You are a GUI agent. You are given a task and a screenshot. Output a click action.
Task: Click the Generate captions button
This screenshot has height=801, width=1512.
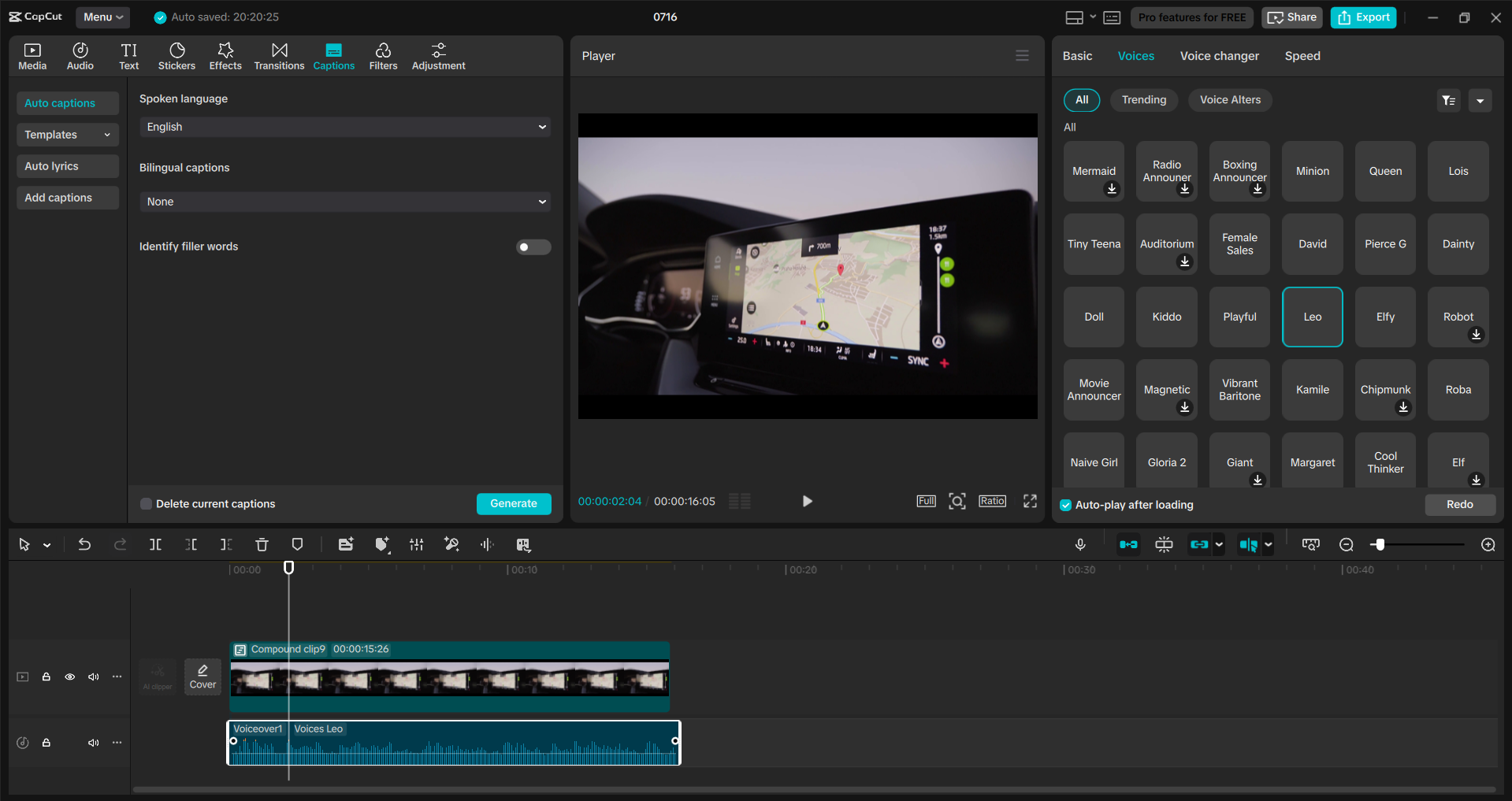[513, 503]
